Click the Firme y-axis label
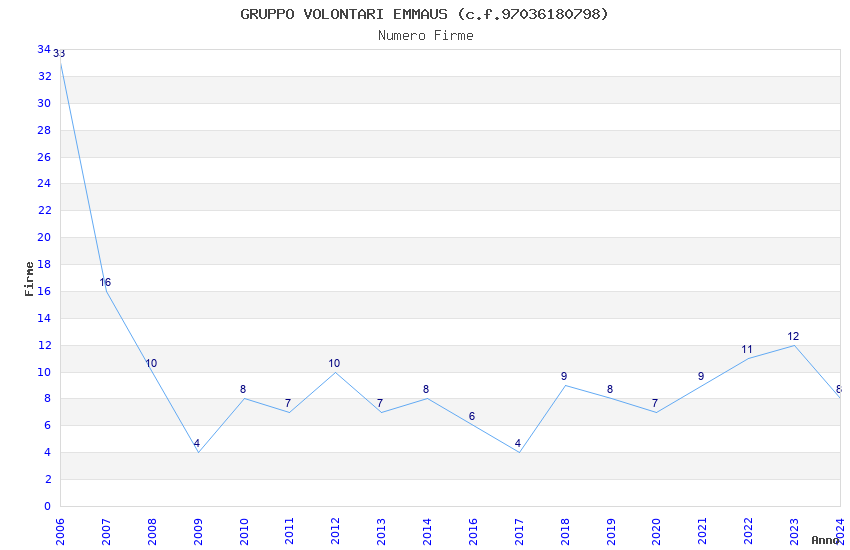The height and width of the screenshot is (550, 850). (x=29, y=278)
